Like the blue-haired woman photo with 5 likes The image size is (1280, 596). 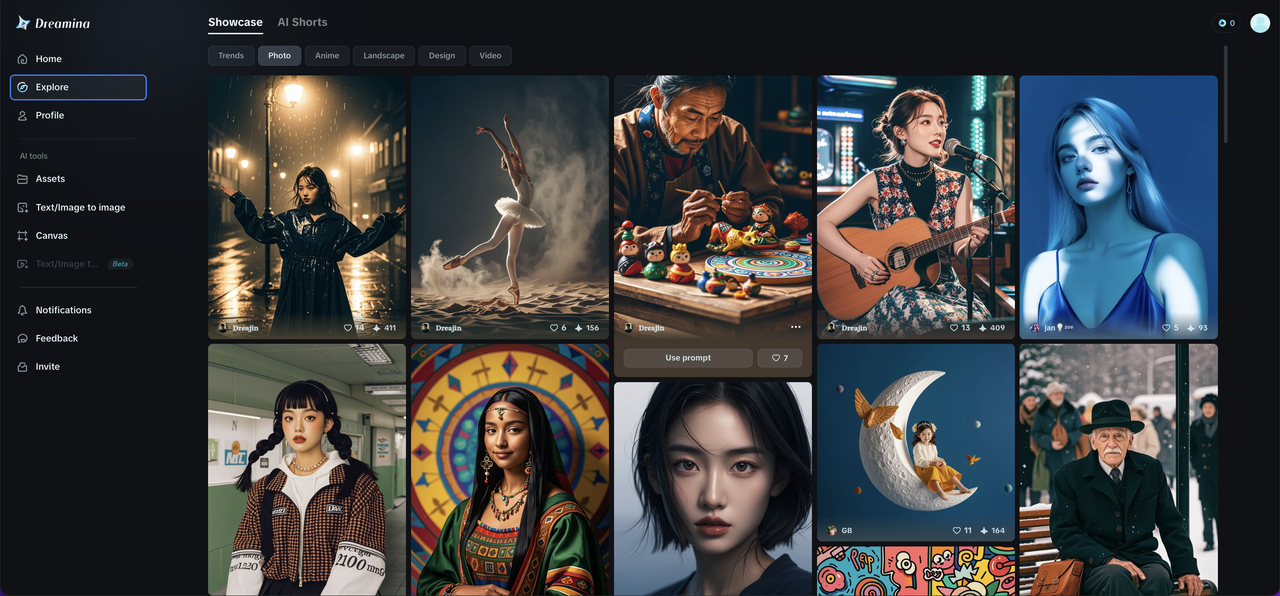1166,328
